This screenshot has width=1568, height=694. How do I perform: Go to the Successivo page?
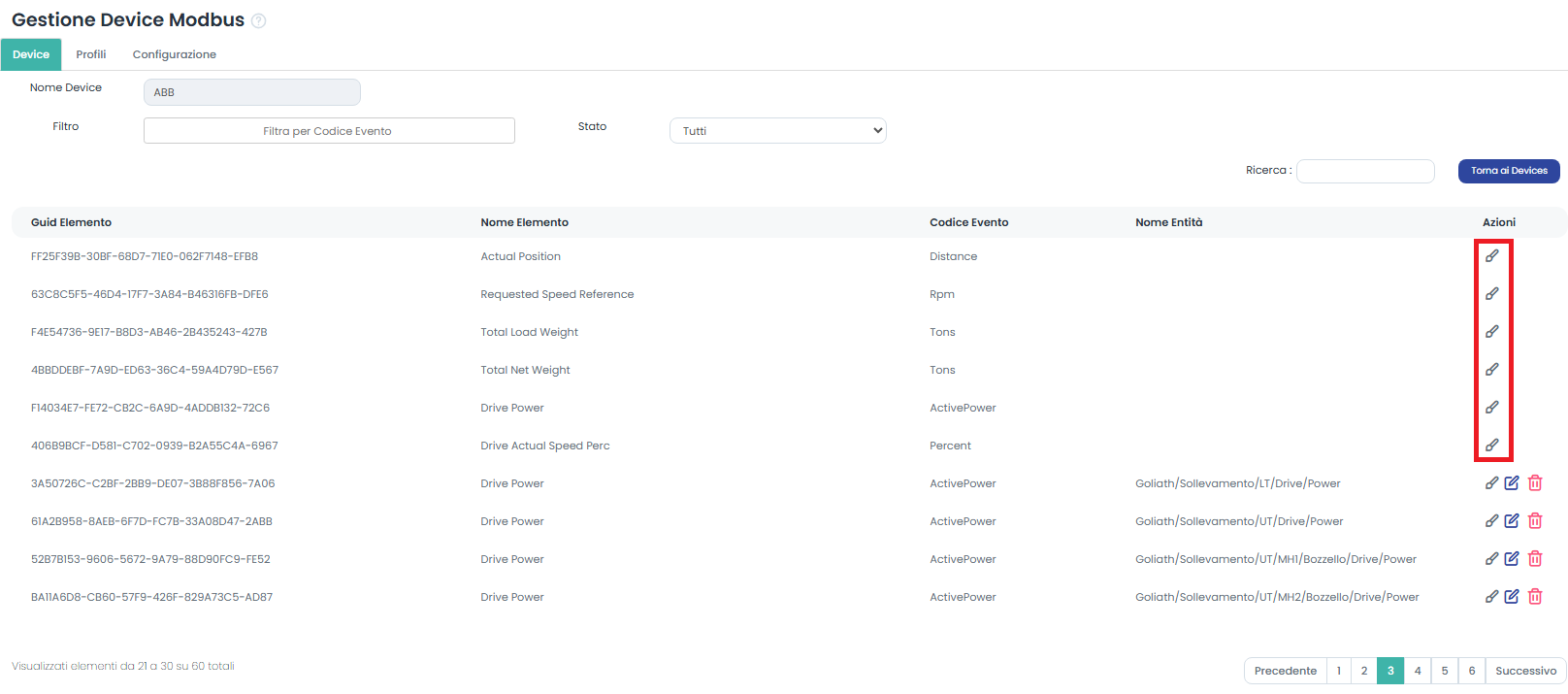tap(1525, 671)
